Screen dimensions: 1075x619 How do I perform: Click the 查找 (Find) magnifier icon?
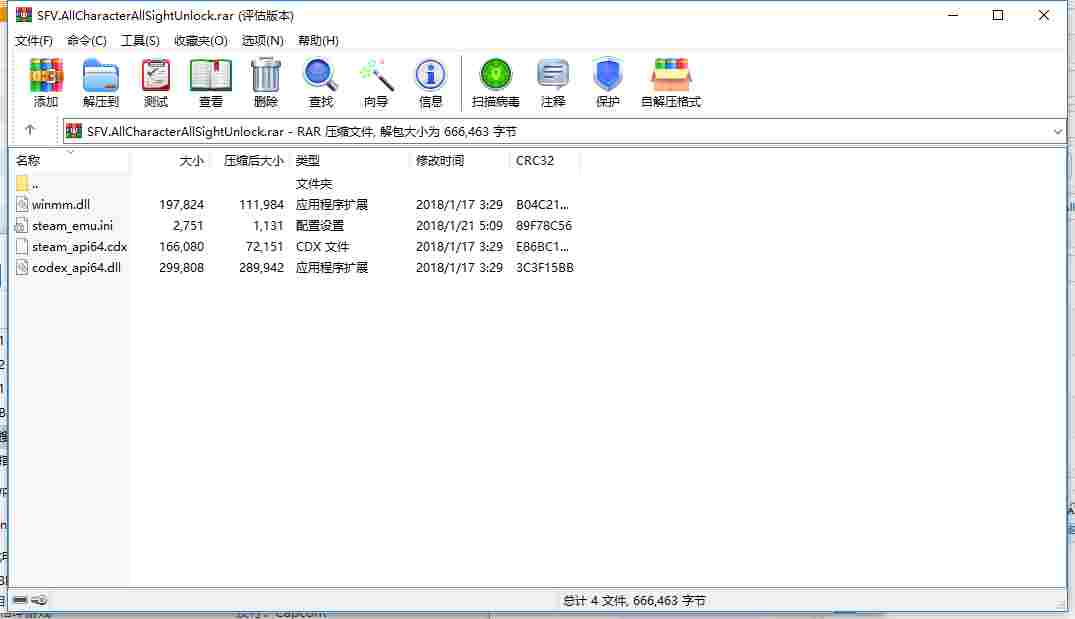tap(320, 76)
